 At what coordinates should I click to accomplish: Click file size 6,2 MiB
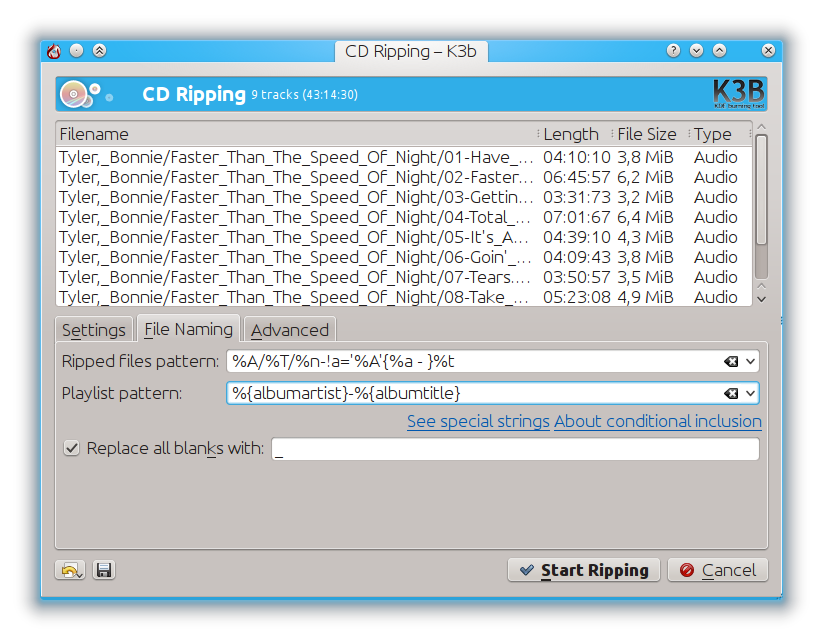click(x=645, y=177)
